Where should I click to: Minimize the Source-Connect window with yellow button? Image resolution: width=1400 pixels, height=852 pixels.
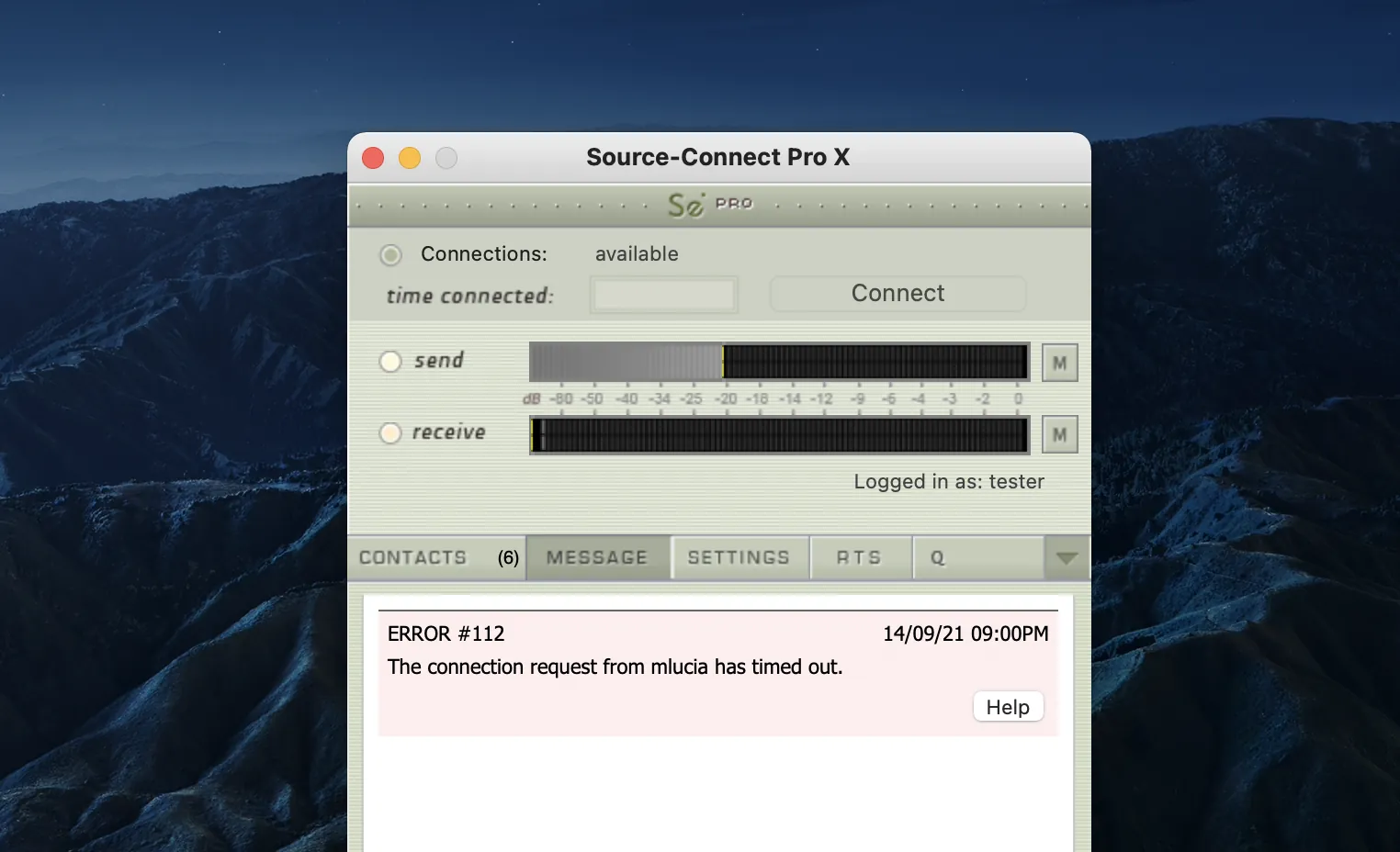410,158
